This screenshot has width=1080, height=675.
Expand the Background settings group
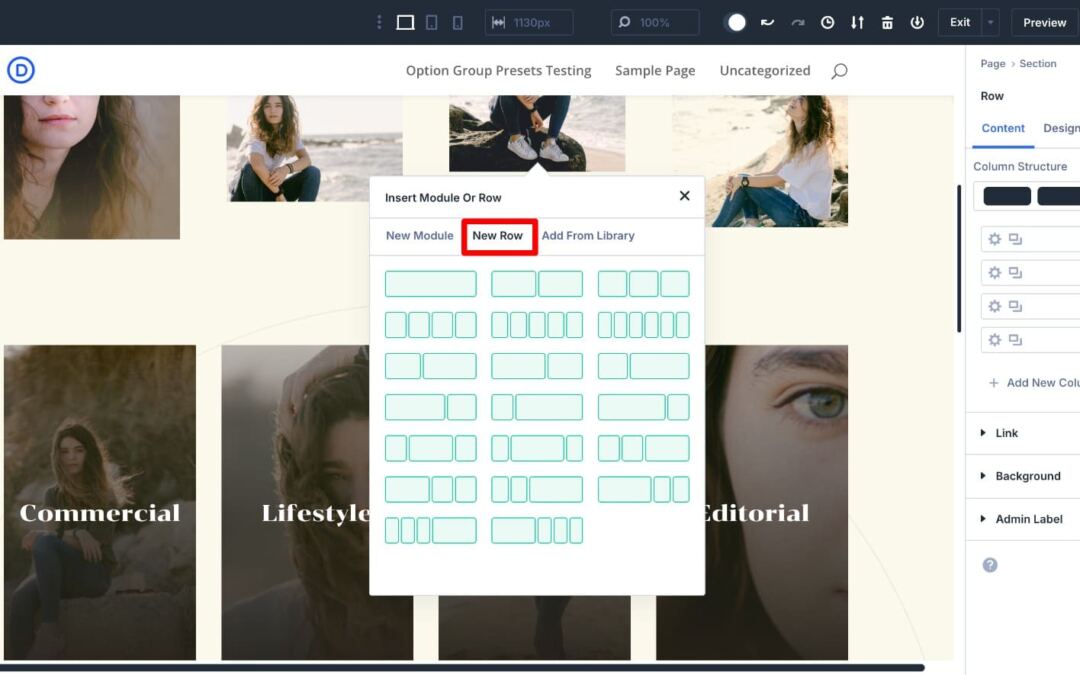click(x=1027, y=476)
